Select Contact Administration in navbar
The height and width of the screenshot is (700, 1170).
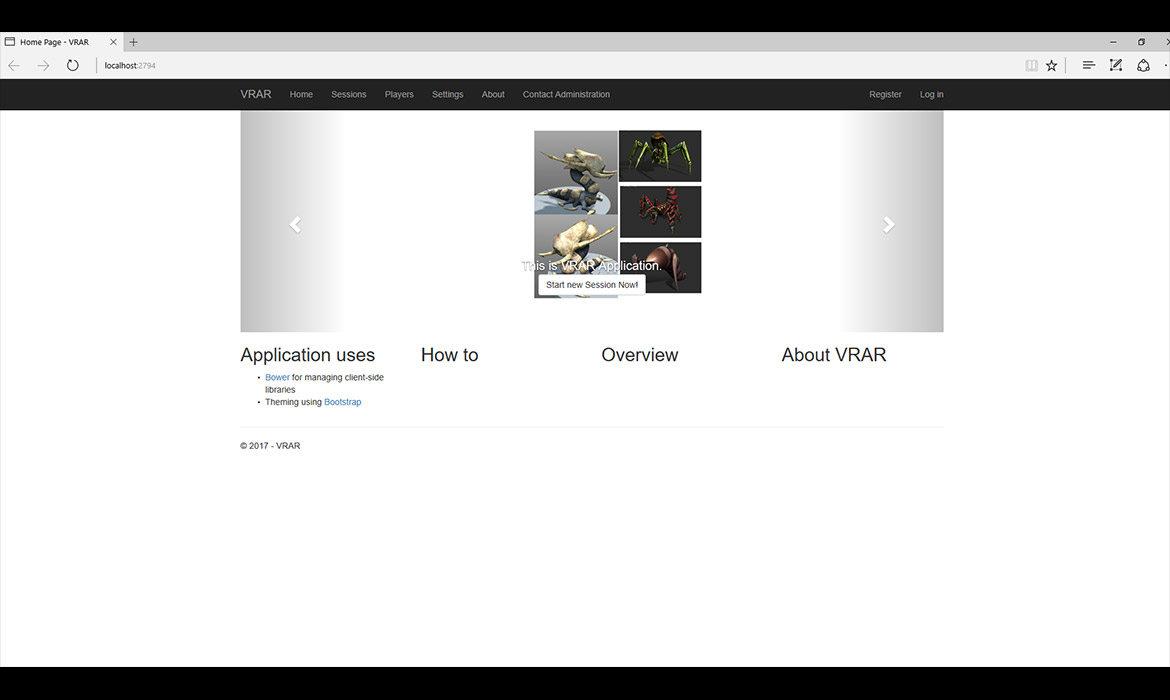[566, 95]
